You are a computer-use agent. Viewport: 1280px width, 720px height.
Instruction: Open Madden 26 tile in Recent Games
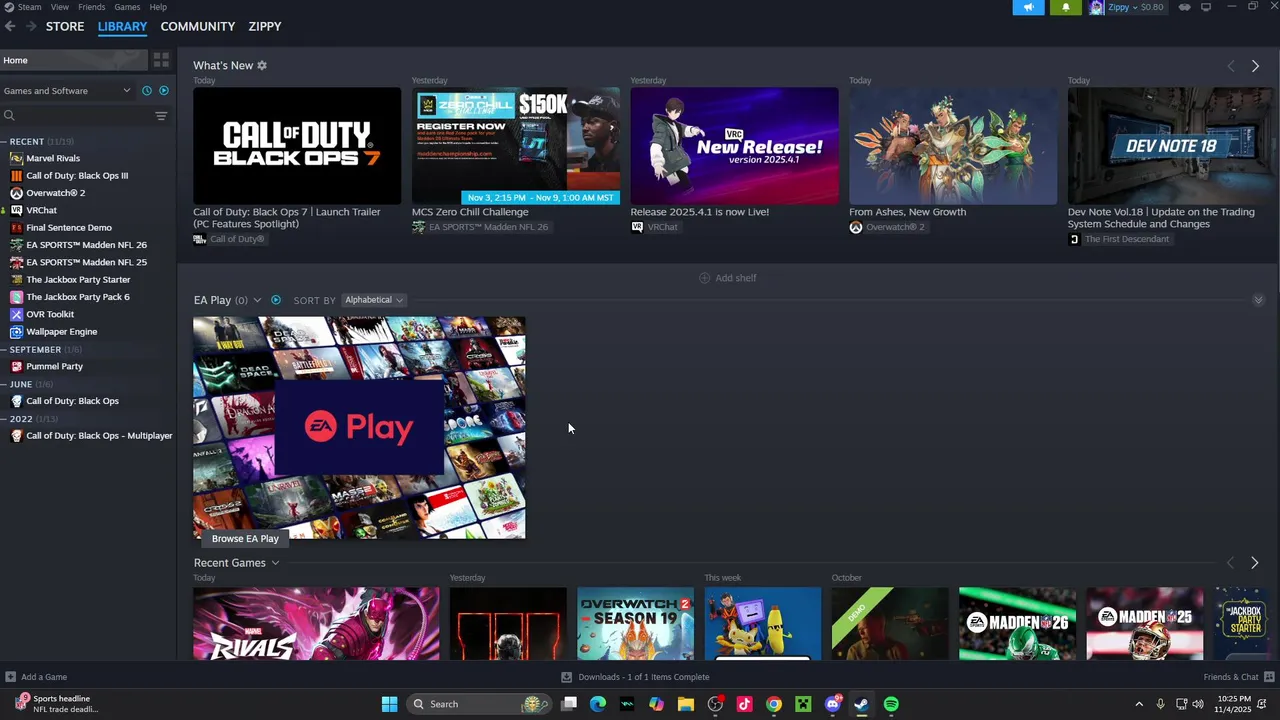(1017, 624)
